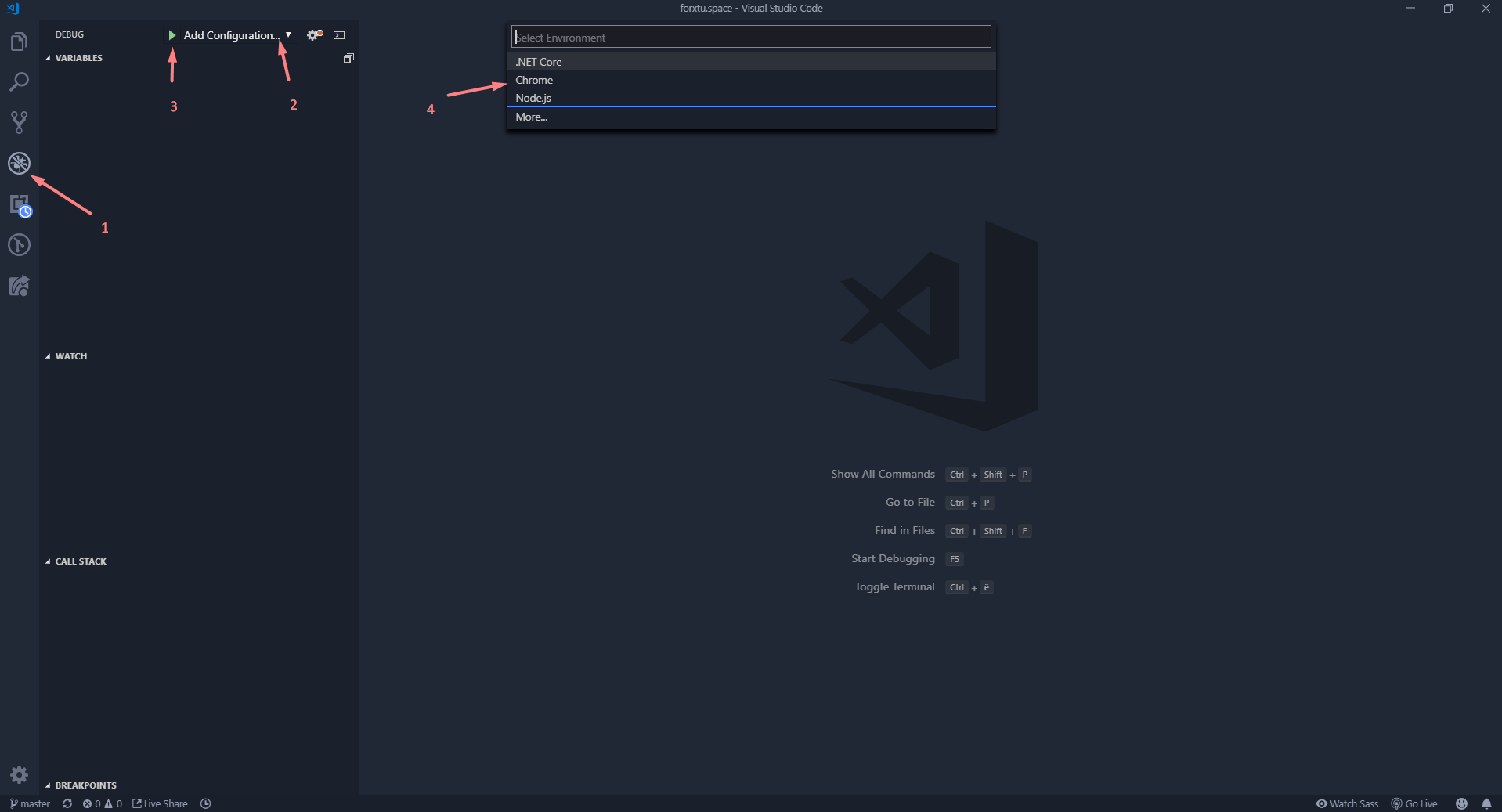Select the Node.js environment
This screenshot has width=1502, height=812.
click(x=751, y=98)
